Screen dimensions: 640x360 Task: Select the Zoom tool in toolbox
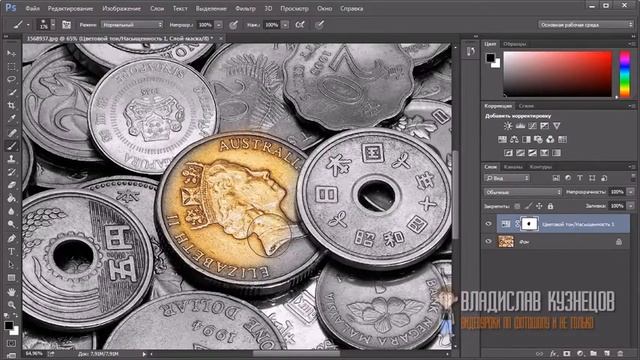point(11,304)
